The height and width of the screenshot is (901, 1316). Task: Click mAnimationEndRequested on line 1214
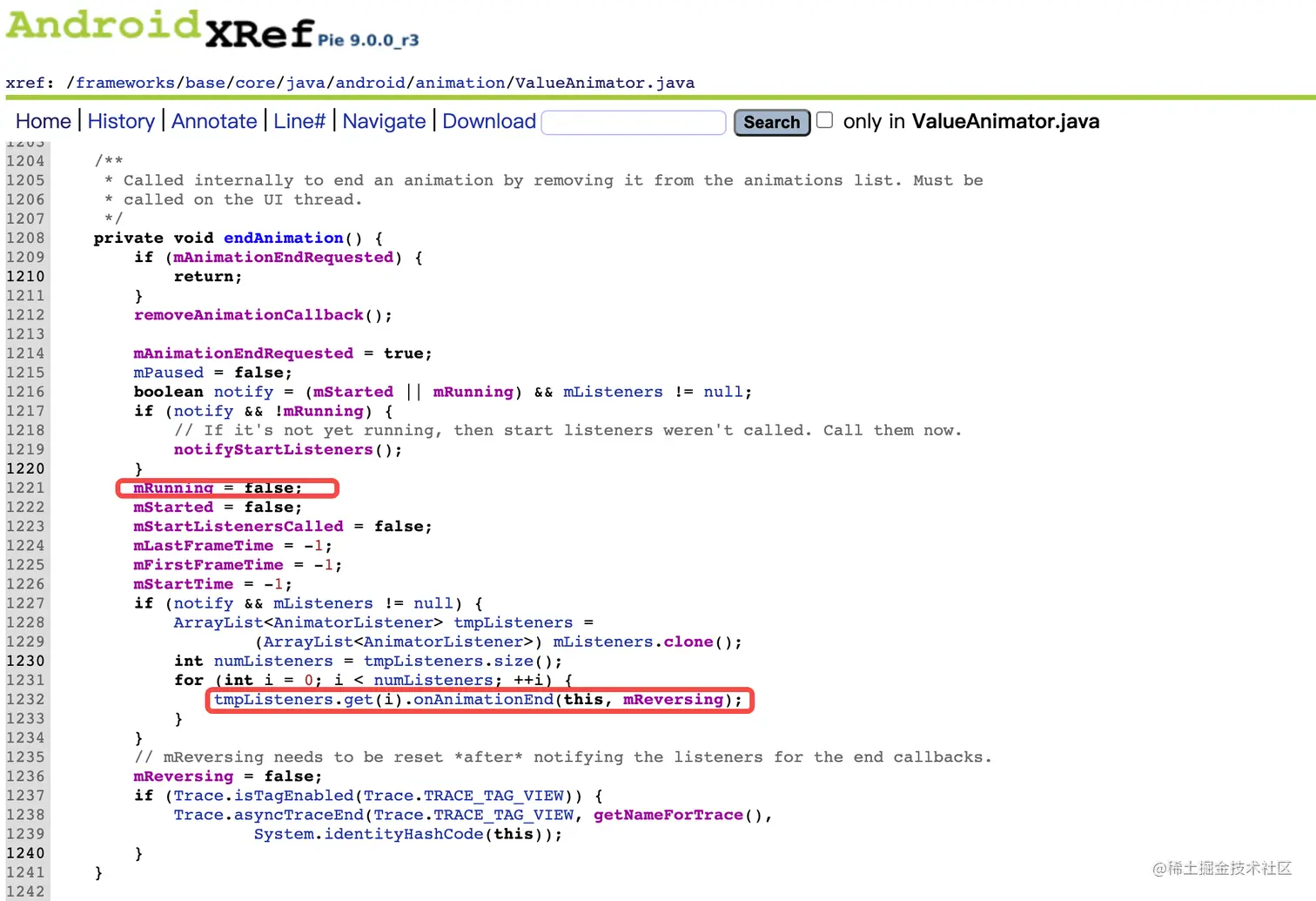[244, 353]
